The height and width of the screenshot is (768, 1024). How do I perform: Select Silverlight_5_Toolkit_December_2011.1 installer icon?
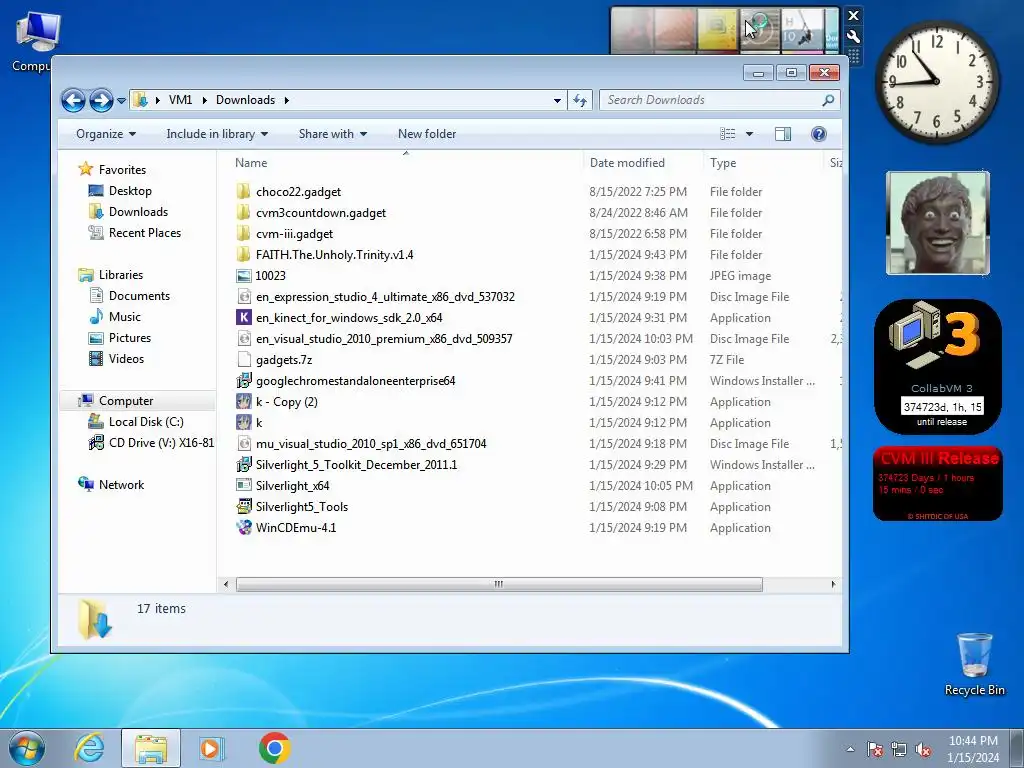[244, 464]
